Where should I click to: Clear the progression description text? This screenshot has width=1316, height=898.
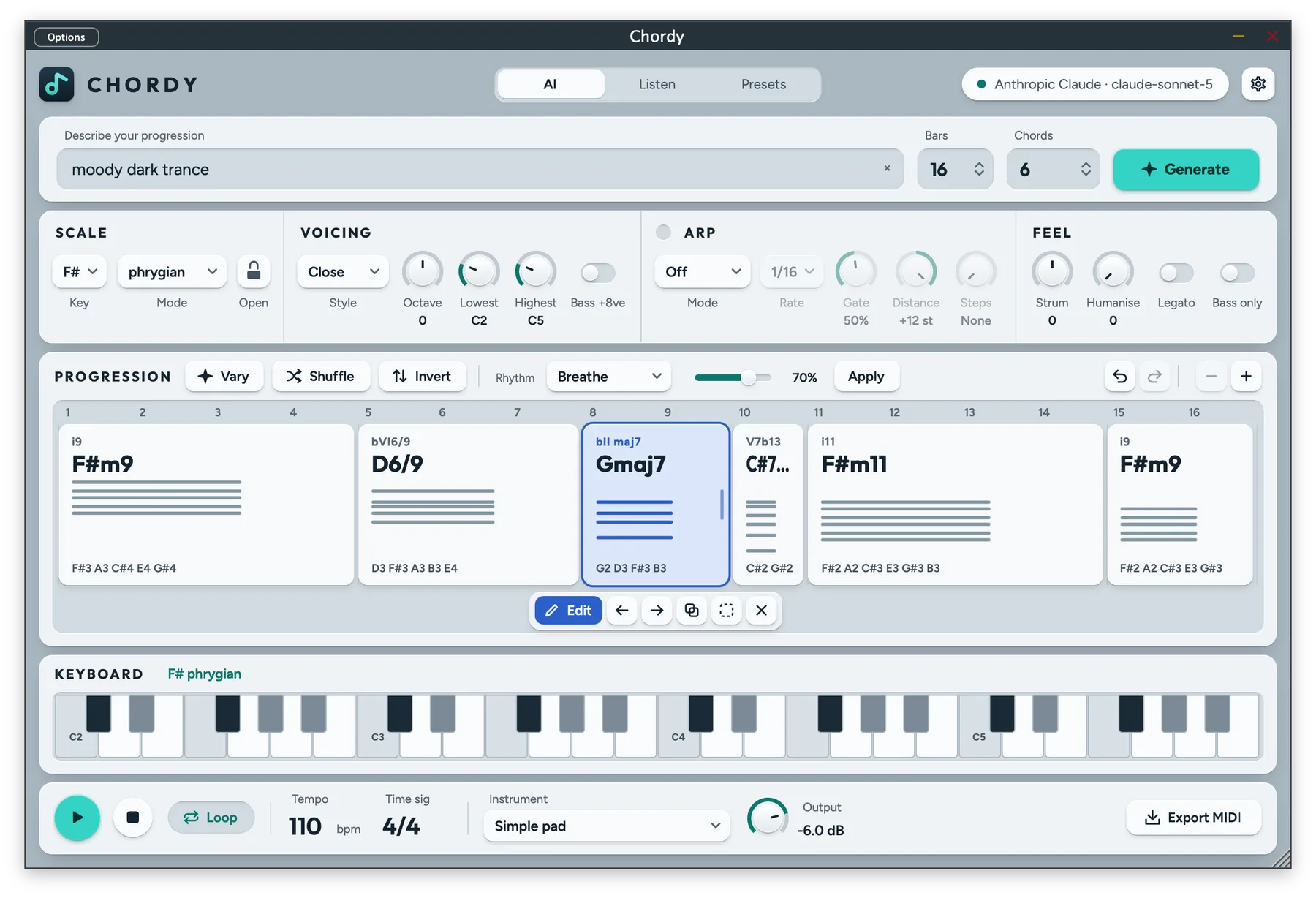pos(887,168)
